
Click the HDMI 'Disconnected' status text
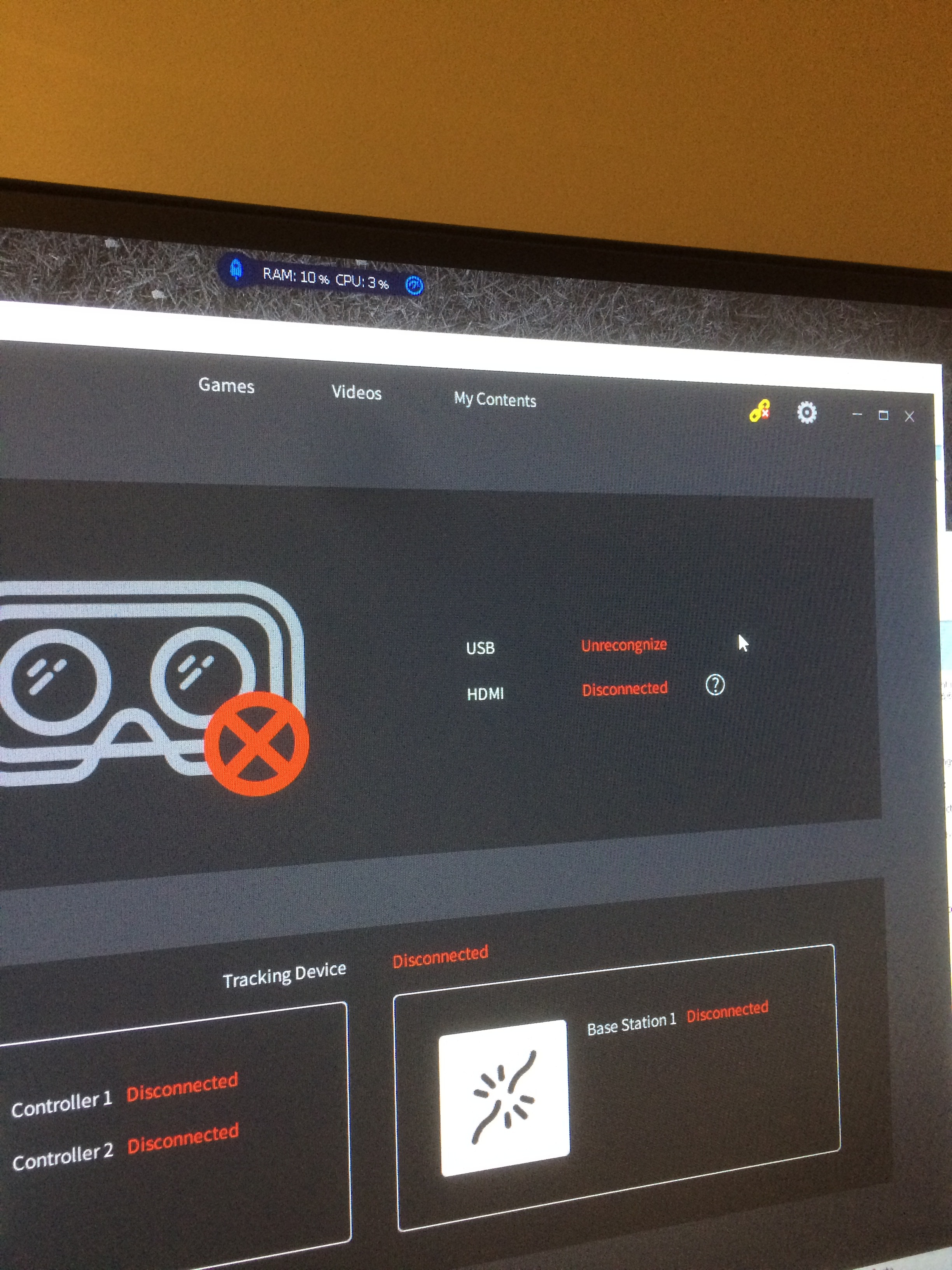point(625,689)
